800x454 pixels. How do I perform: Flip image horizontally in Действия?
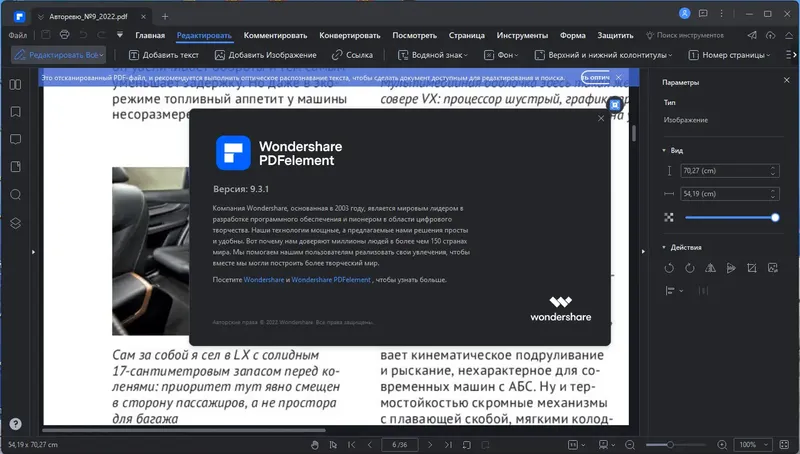pyautogui.click(x=710, y=268)
